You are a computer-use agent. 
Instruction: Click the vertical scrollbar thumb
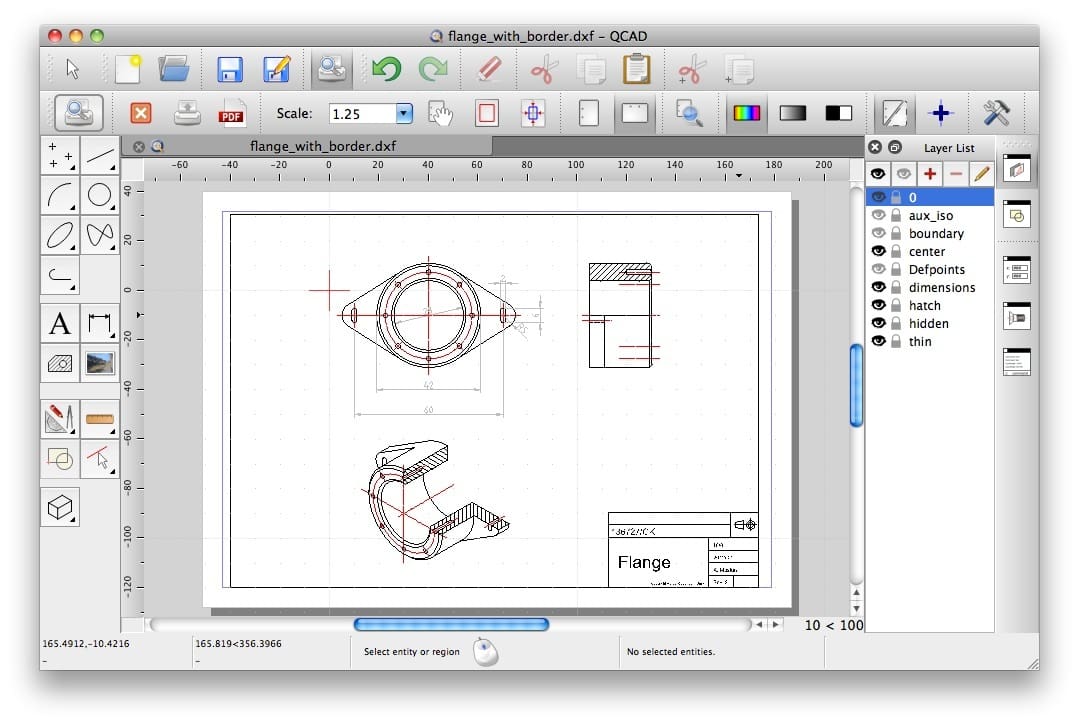click(856, 385)
